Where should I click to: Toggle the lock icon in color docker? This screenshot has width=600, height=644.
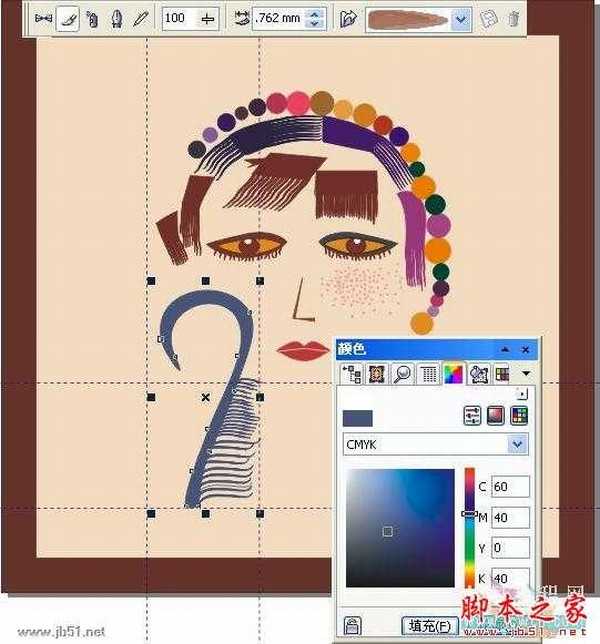[353, 625]
